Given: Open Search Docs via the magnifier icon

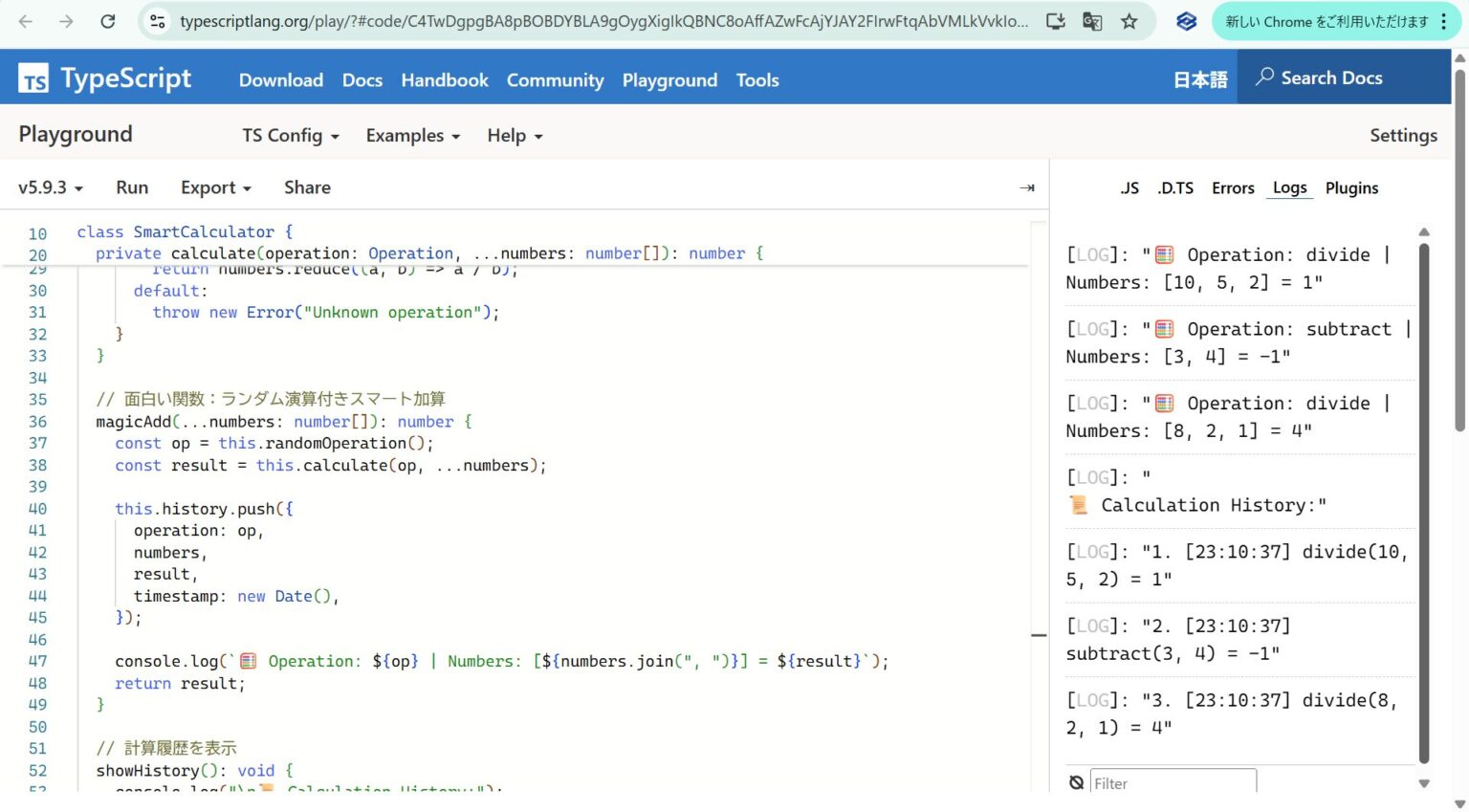Looking at the screenshot, I should [1264, 77].
